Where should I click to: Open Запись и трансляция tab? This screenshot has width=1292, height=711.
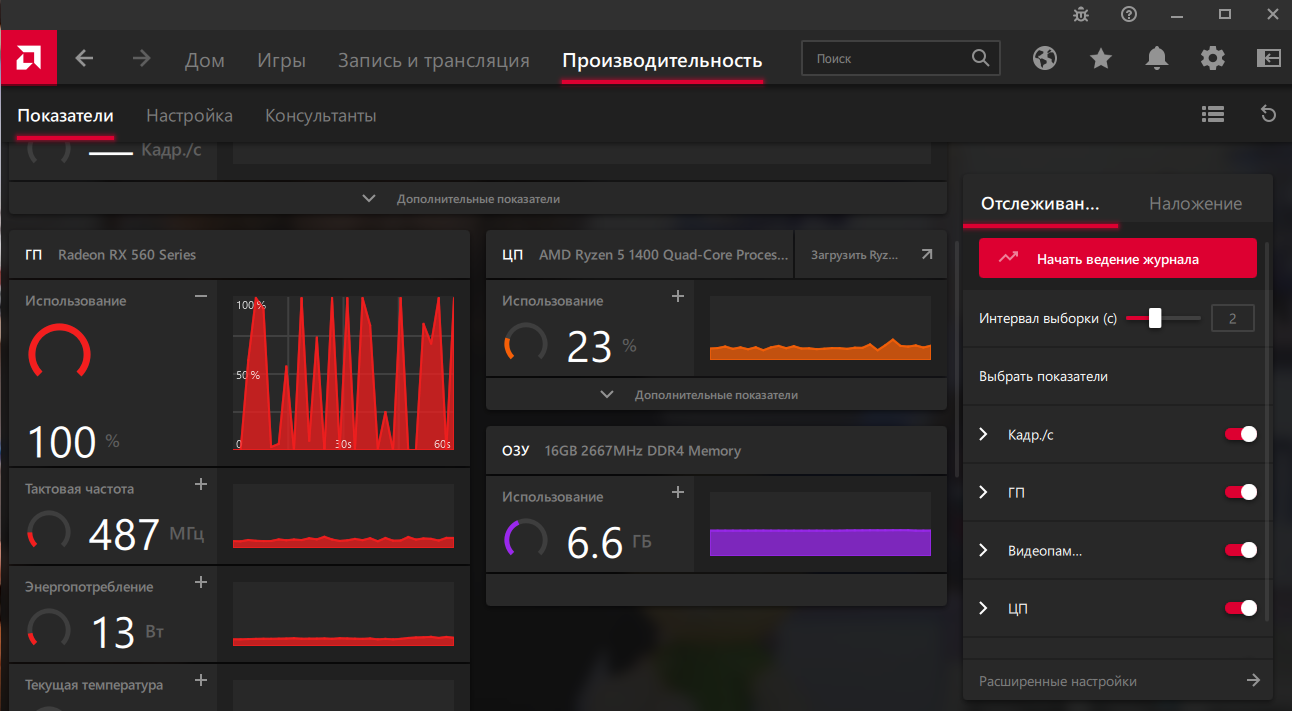(434, 60)
